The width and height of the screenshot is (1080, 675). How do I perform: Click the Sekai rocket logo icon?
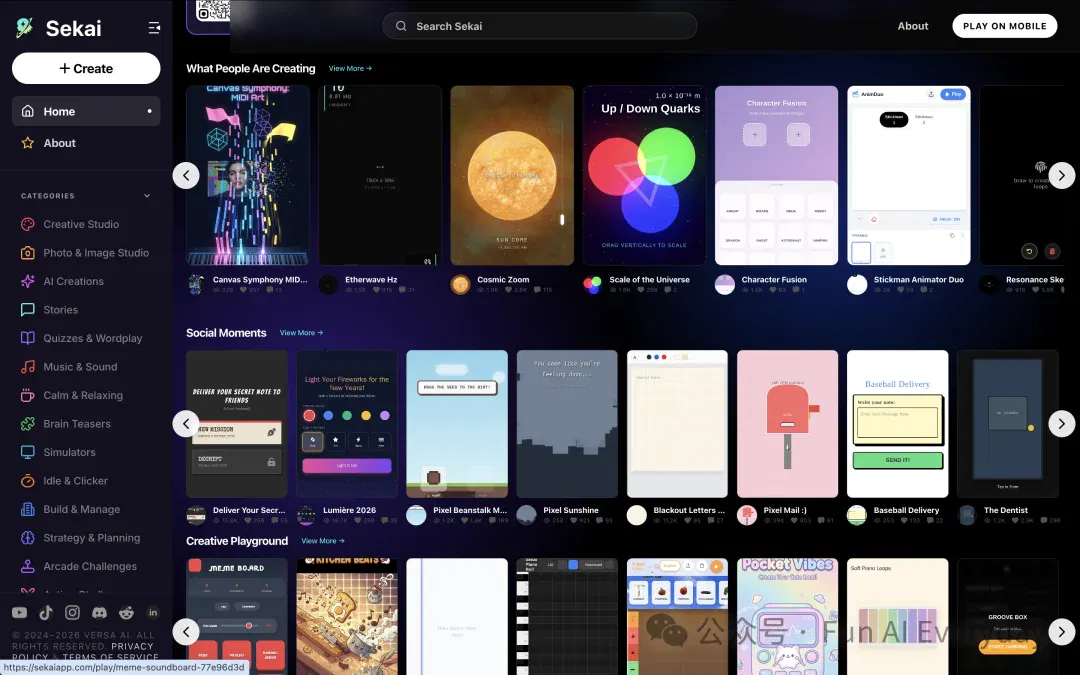25,28
